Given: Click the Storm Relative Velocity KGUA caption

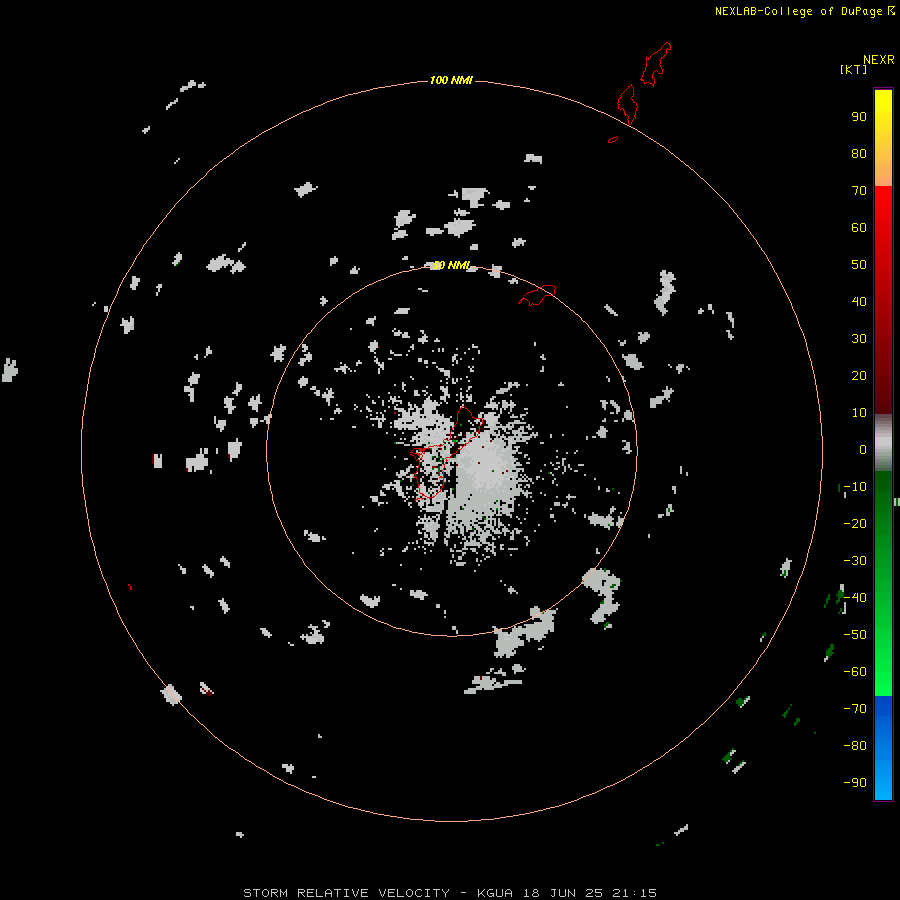Looking at the screenshot, I should (x=449, y=893).
